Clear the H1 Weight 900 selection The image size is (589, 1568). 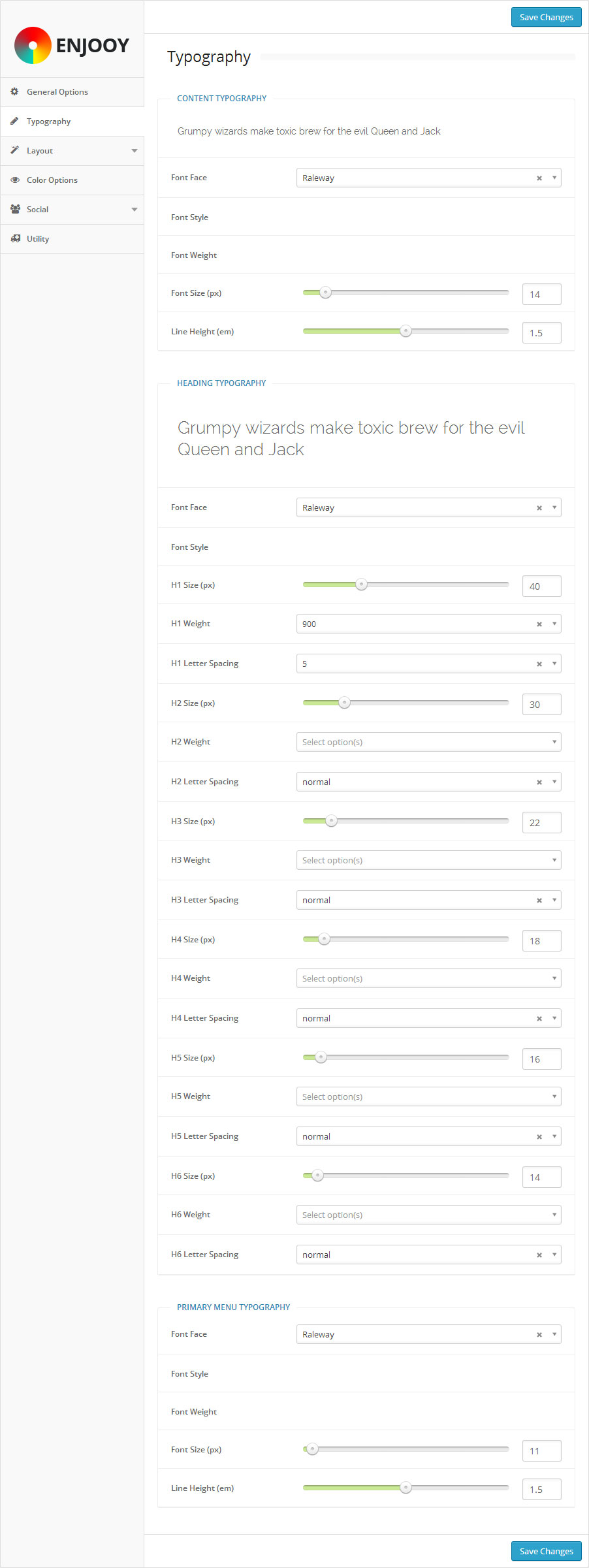point(539,624)
